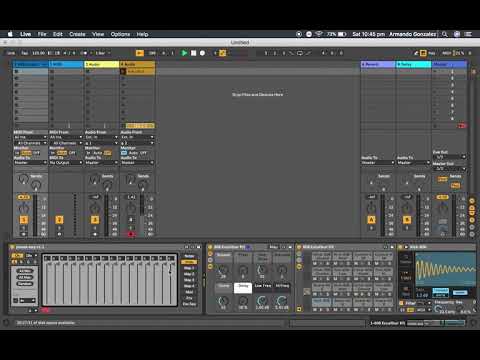The width and height of the screenshot is (480, 360).
Task: Toggle the 808 rack macro device activator
Action: (x=210, y=247)
